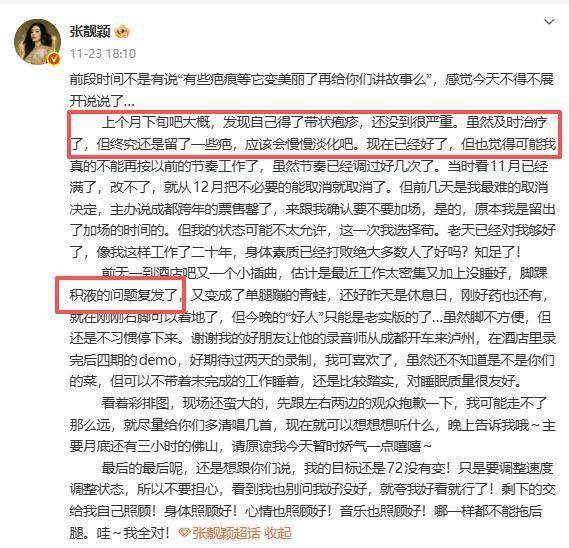Click the red-boxed 积液的问题复发了 text
The image size is (569, 548).
pos(120,295)
